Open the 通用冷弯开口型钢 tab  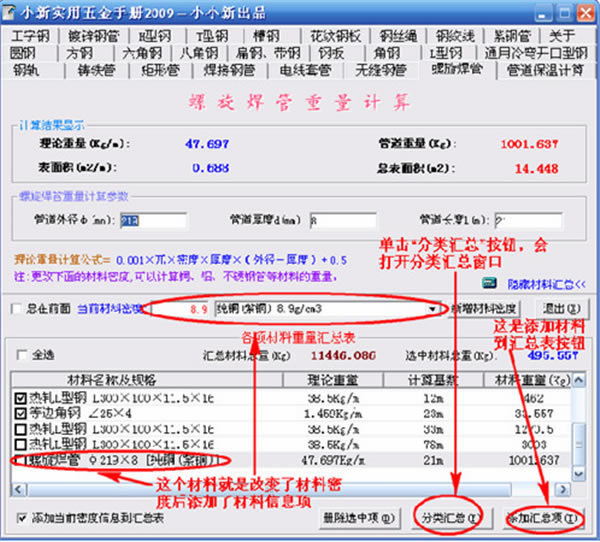pos(536,53)
